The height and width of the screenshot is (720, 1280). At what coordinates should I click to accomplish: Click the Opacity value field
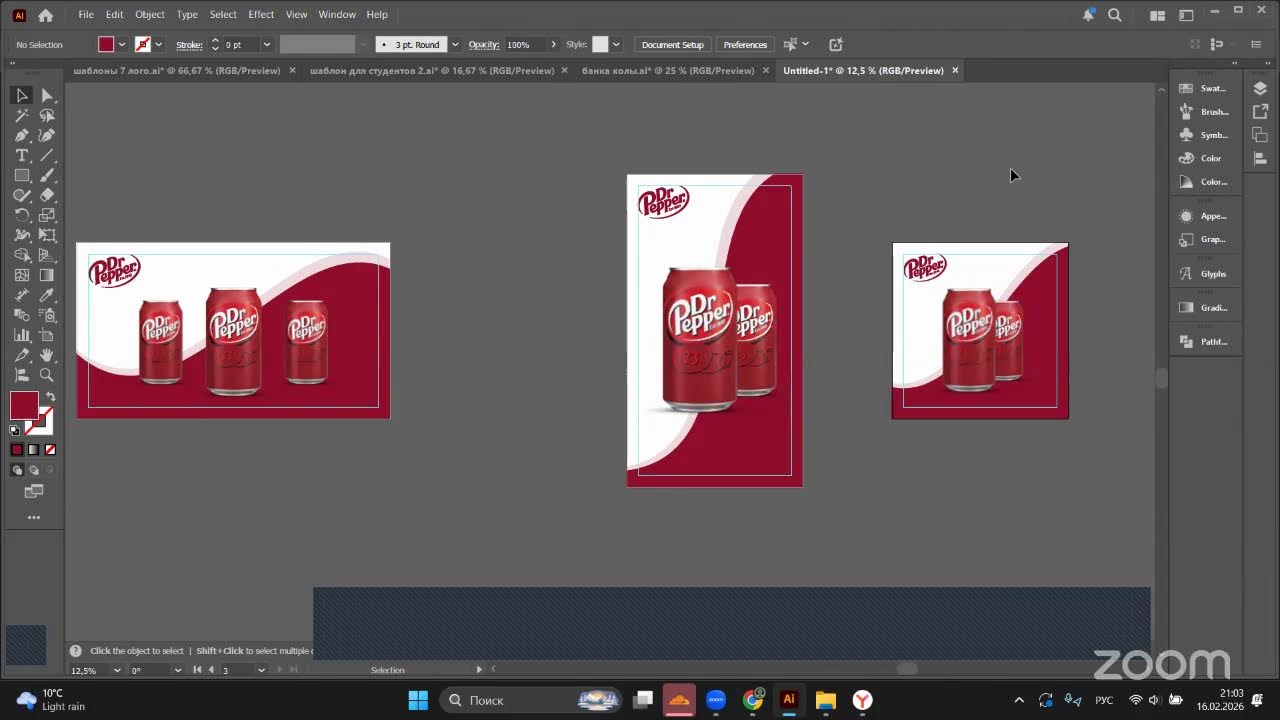[525, 45]
